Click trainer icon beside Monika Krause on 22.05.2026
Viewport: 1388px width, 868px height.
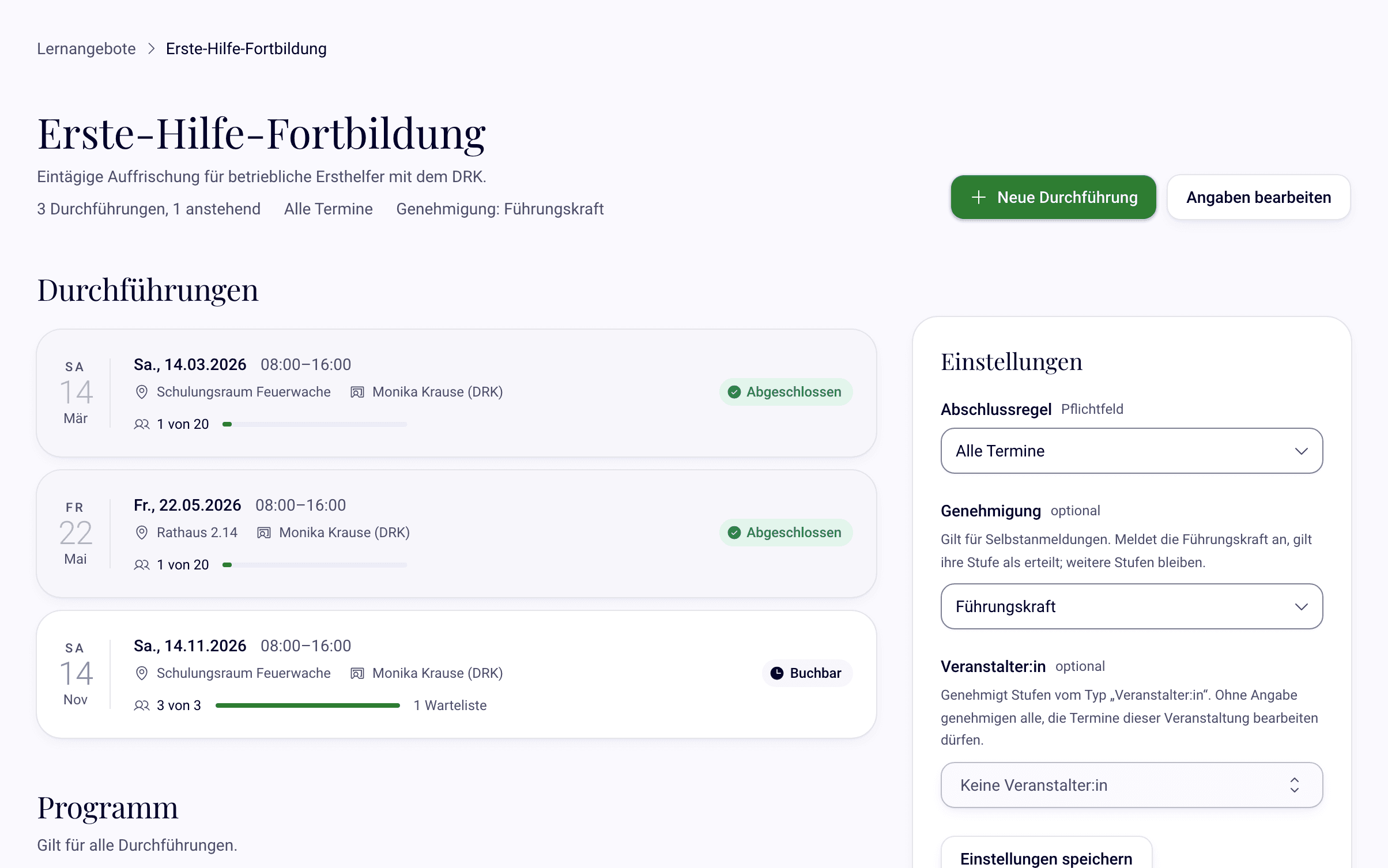[x=264, y=533]
